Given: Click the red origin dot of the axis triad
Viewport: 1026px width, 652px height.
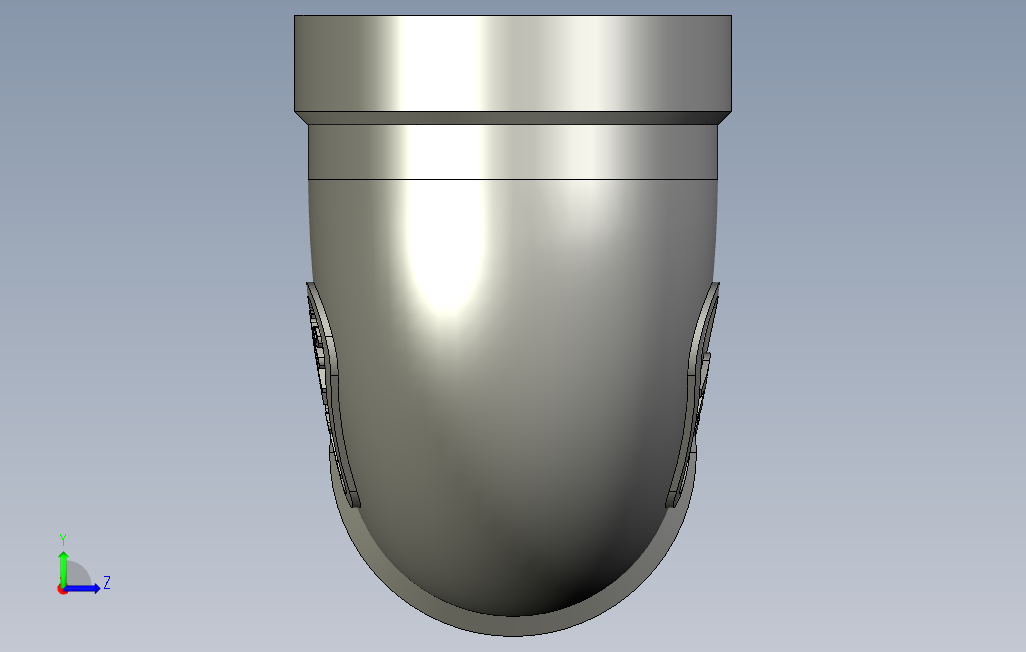Looking at the screenshot, I should pos(62,590).
